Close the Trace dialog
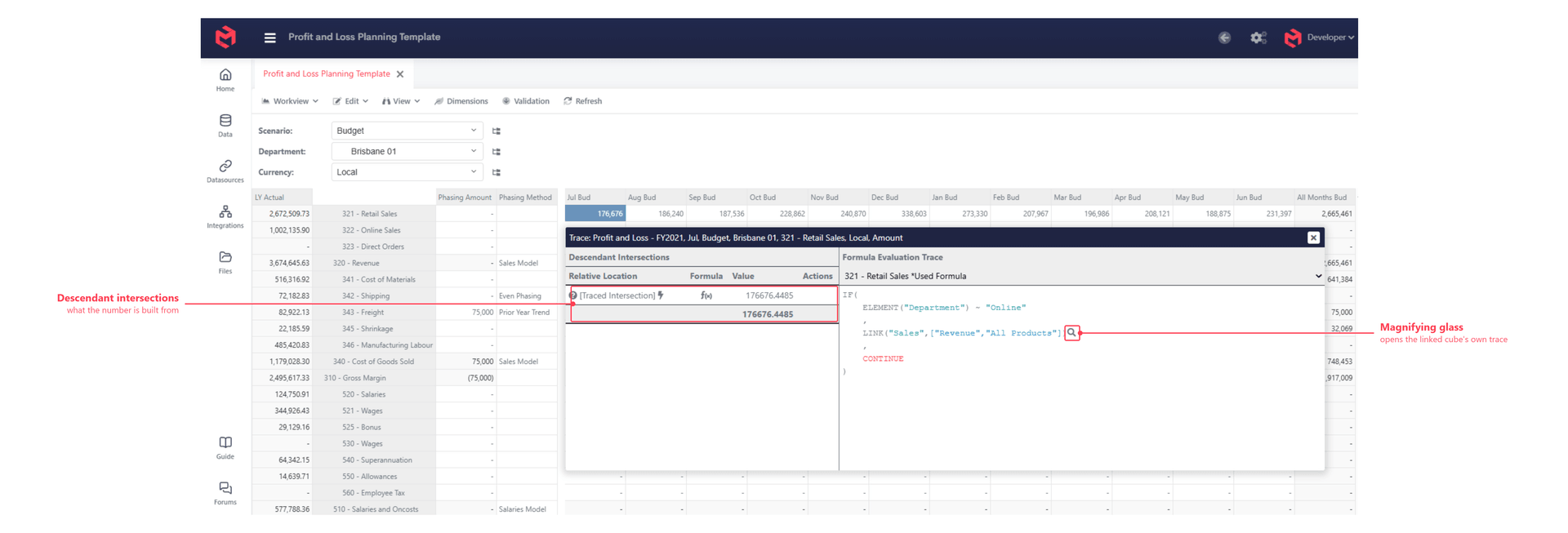Viewport: 1568px width, 533px height. (1313, 238)
